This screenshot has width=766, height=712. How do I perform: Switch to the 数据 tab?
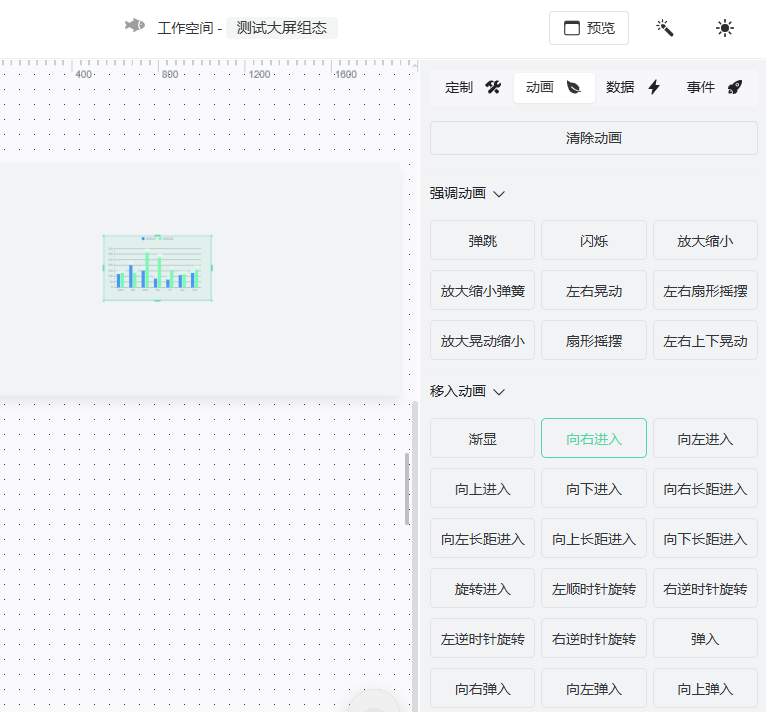(634, 87)
